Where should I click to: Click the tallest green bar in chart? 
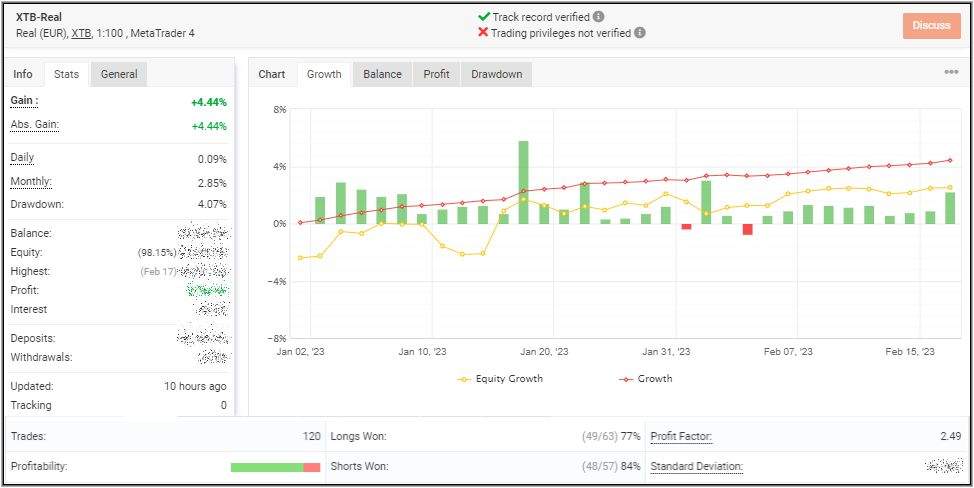click(x=523, y=182)
